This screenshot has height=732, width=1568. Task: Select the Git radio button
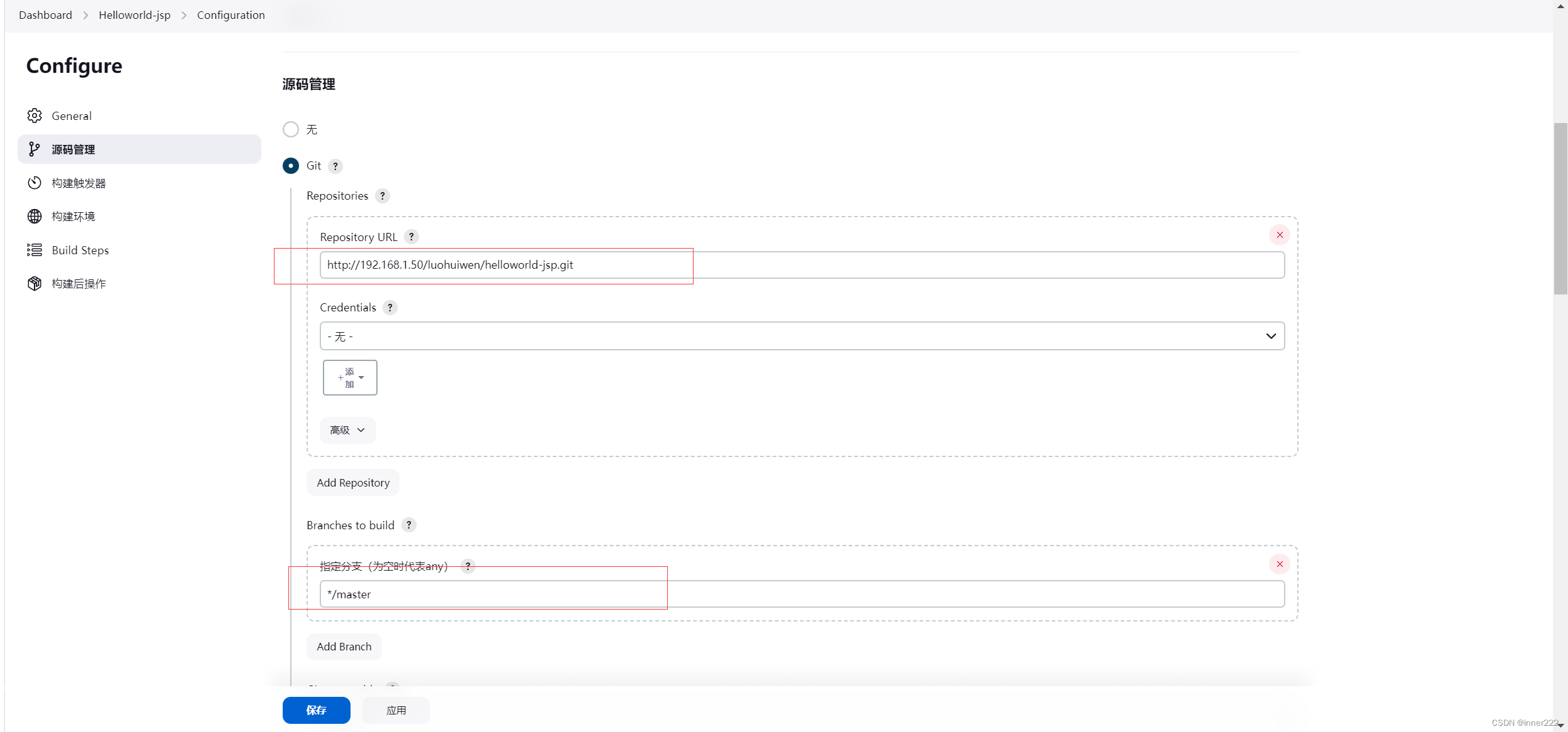tap(291, 166)
